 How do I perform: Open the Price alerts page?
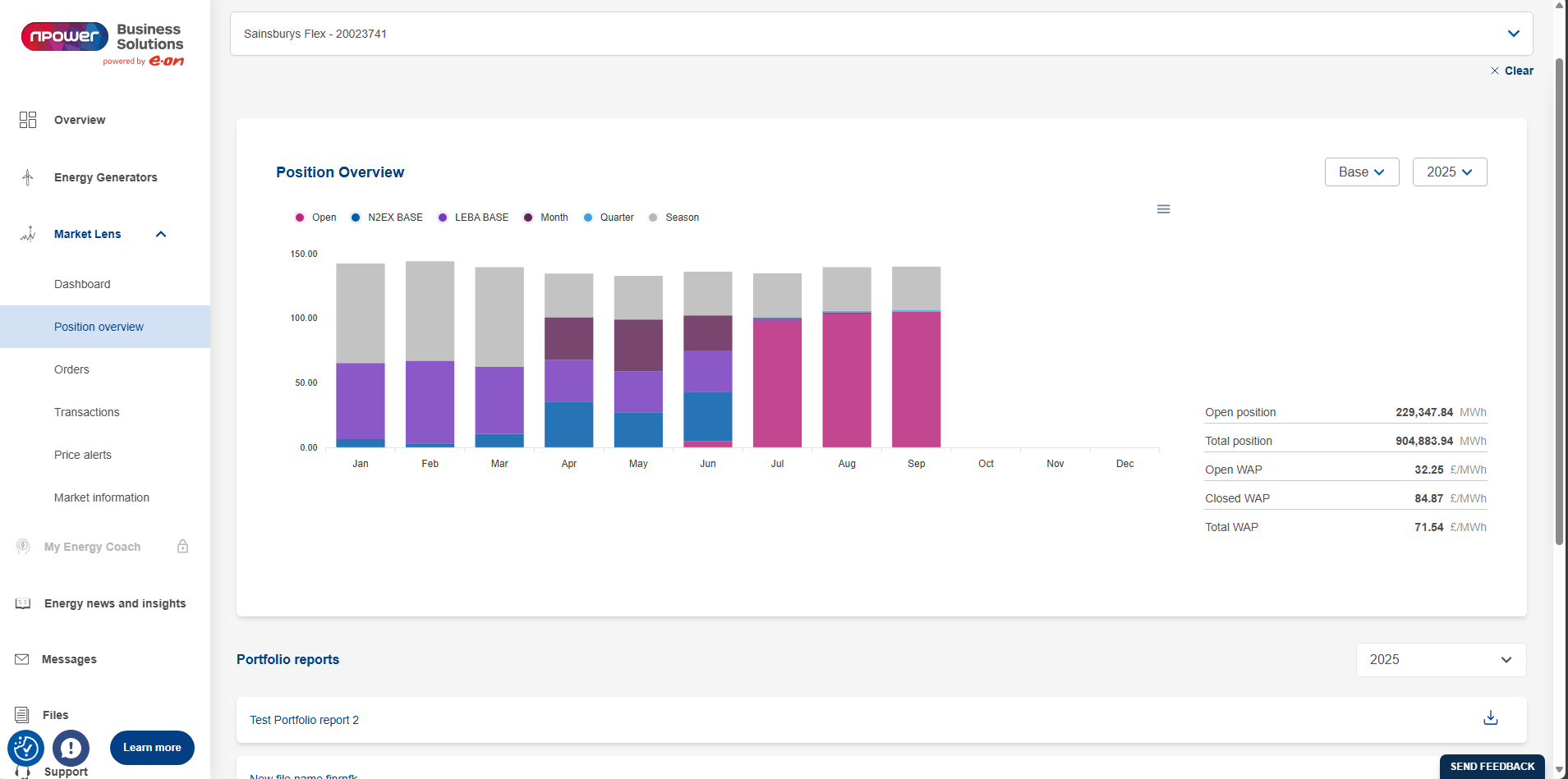point(83,455)
